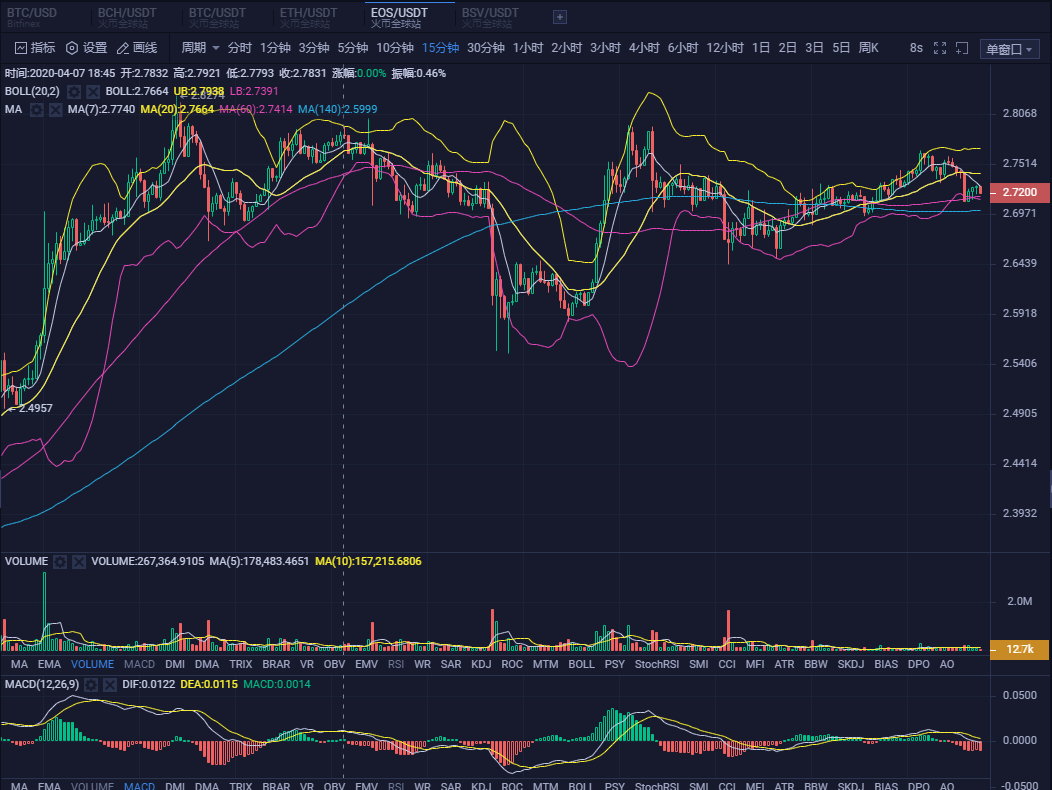The height and width of the screenshot is (790, 1052).
Task: Open MA indicator settings gear
Action: (37, 109)
